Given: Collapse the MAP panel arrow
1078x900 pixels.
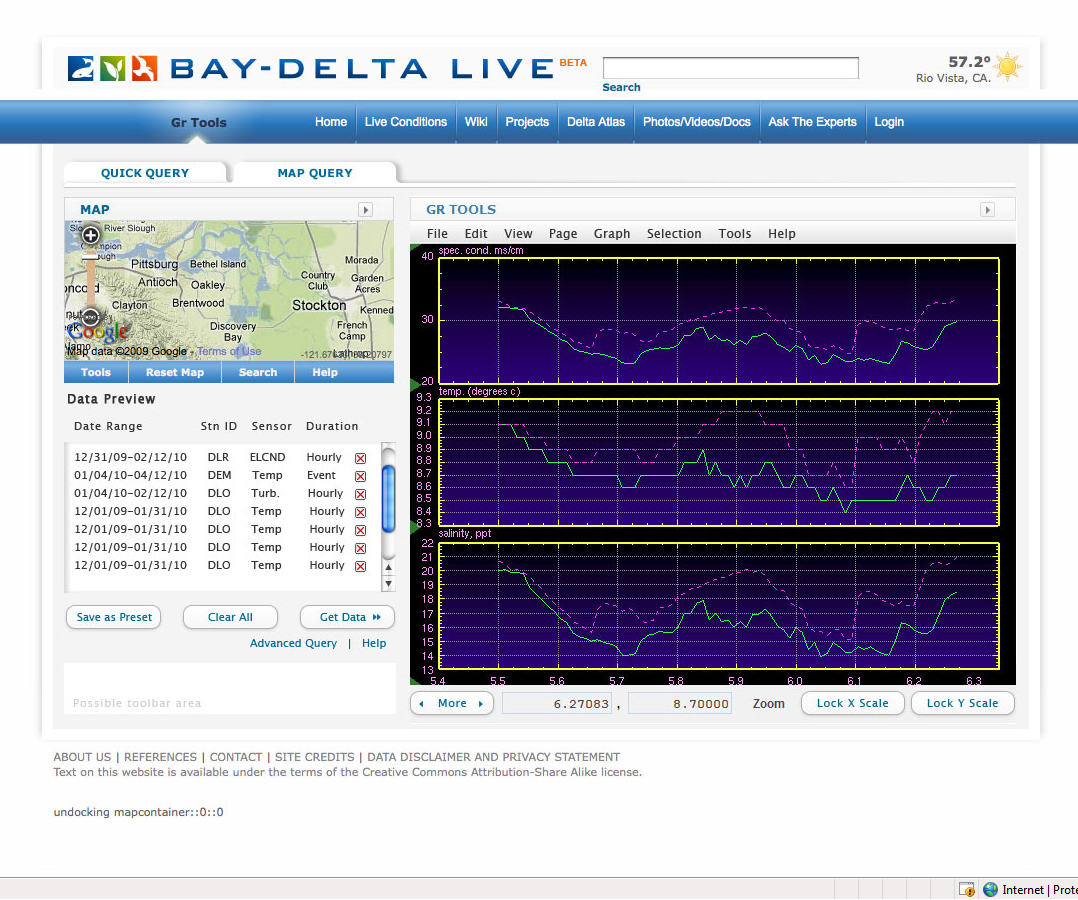Looking at the screenshot, I should [x=366, y=210].
